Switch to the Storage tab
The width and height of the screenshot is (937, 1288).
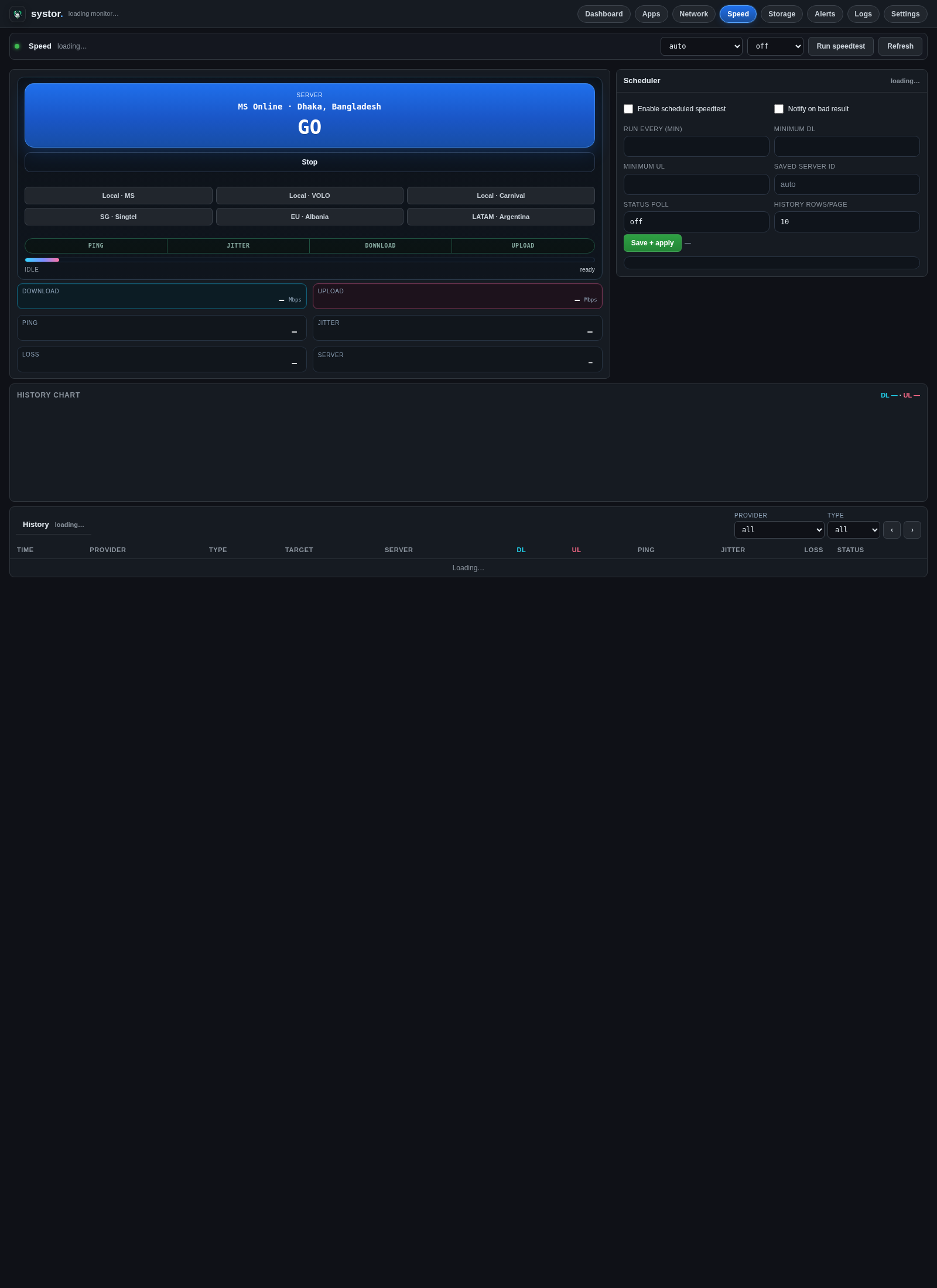click(x=782, y=14)
